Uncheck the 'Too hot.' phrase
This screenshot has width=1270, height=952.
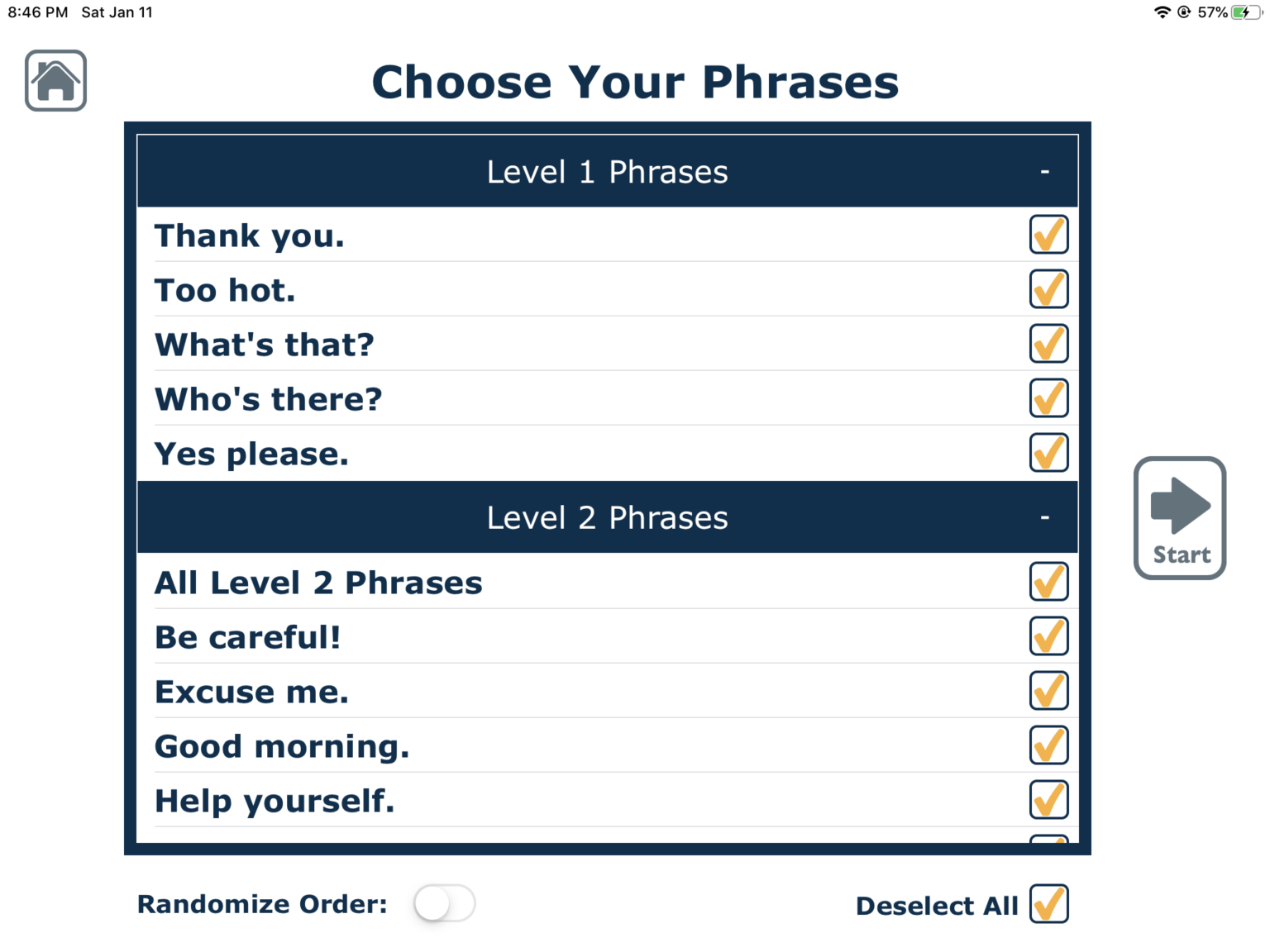pyautogui.click(x=1048, y=289)
